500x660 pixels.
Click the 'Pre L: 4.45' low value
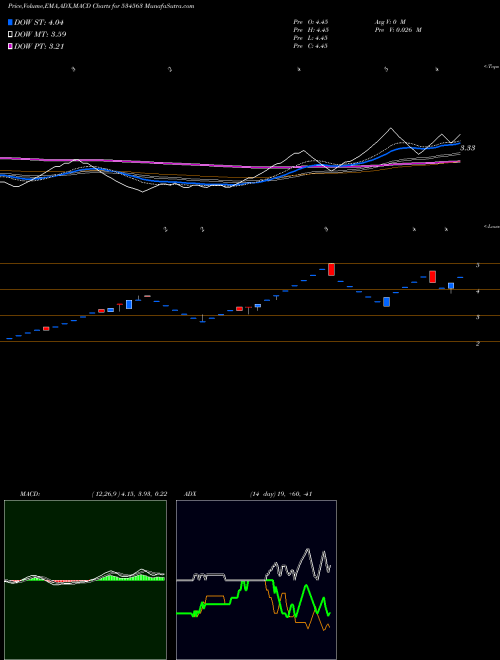[311, 38]
